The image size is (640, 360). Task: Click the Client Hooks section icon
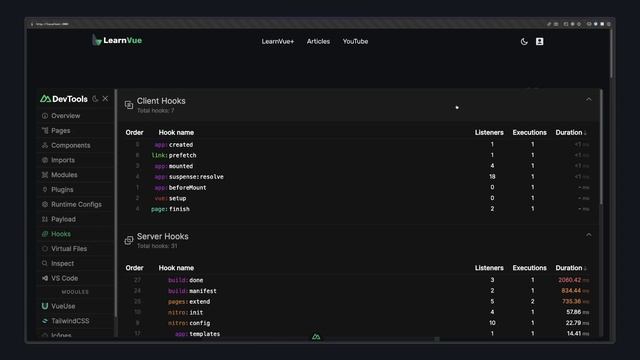pos(129,105)
